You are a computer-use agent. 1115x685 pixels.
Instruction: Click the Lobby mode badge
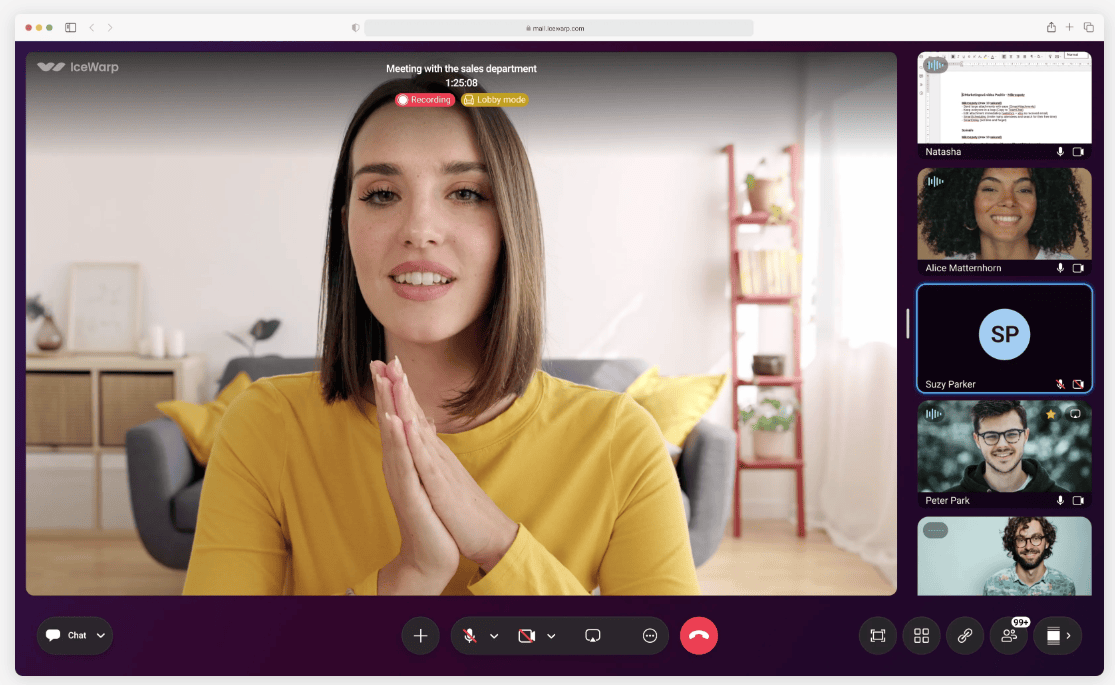pos(494,100)
